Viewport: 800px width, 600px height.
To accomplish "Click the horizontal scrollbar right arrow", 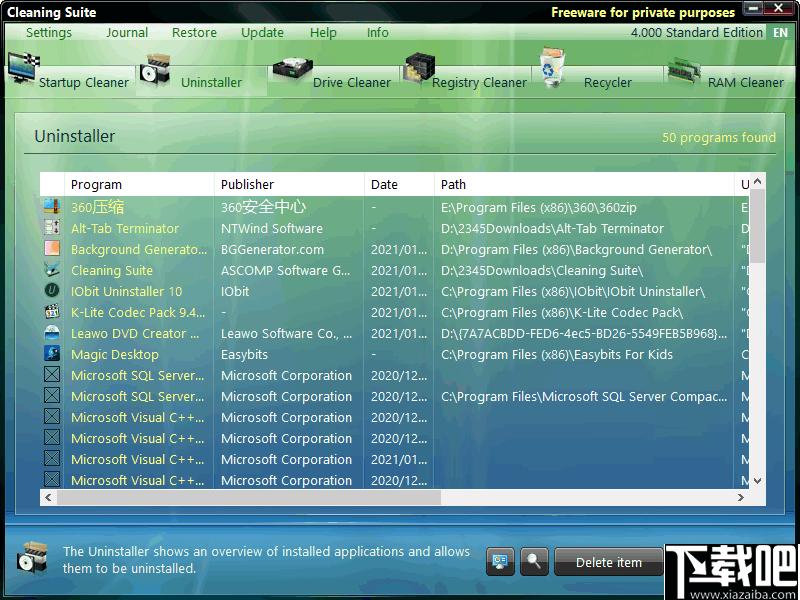I will click(x=740, y=497).
